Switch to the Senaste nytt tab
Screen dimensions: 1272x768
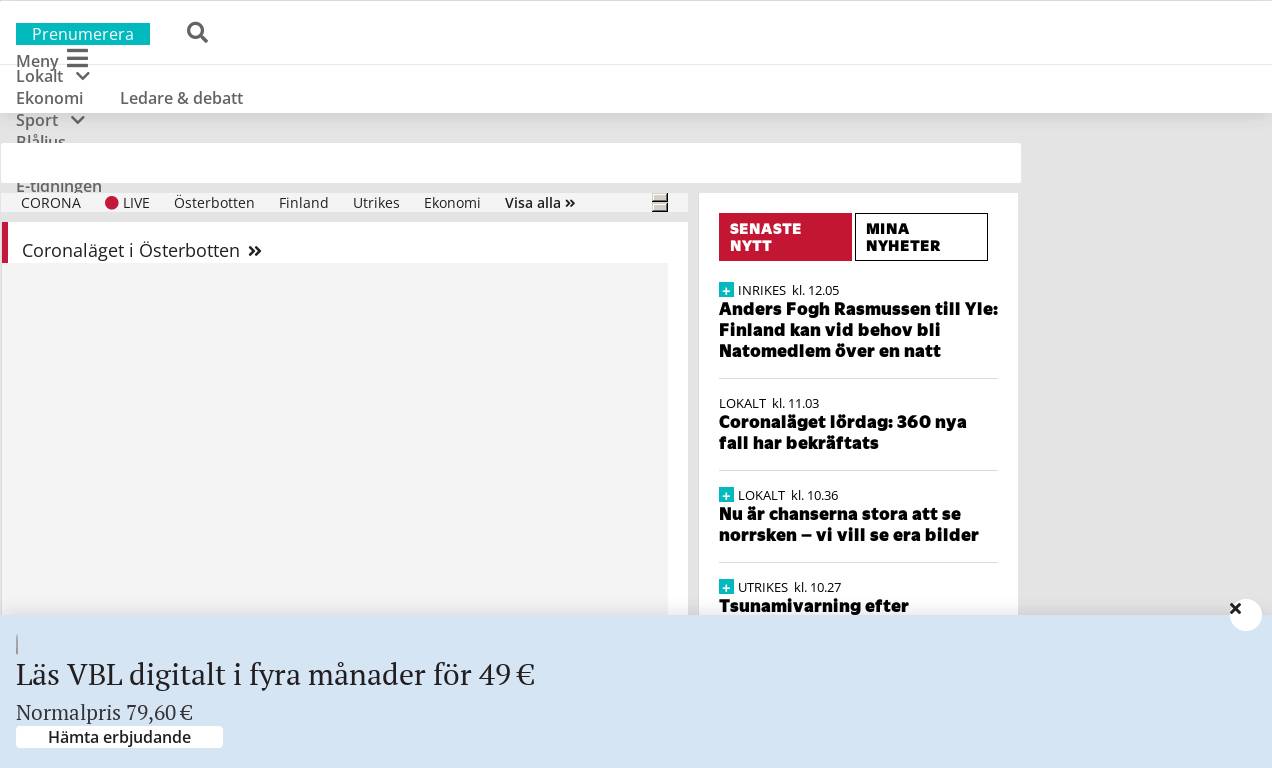click(785, 237)
